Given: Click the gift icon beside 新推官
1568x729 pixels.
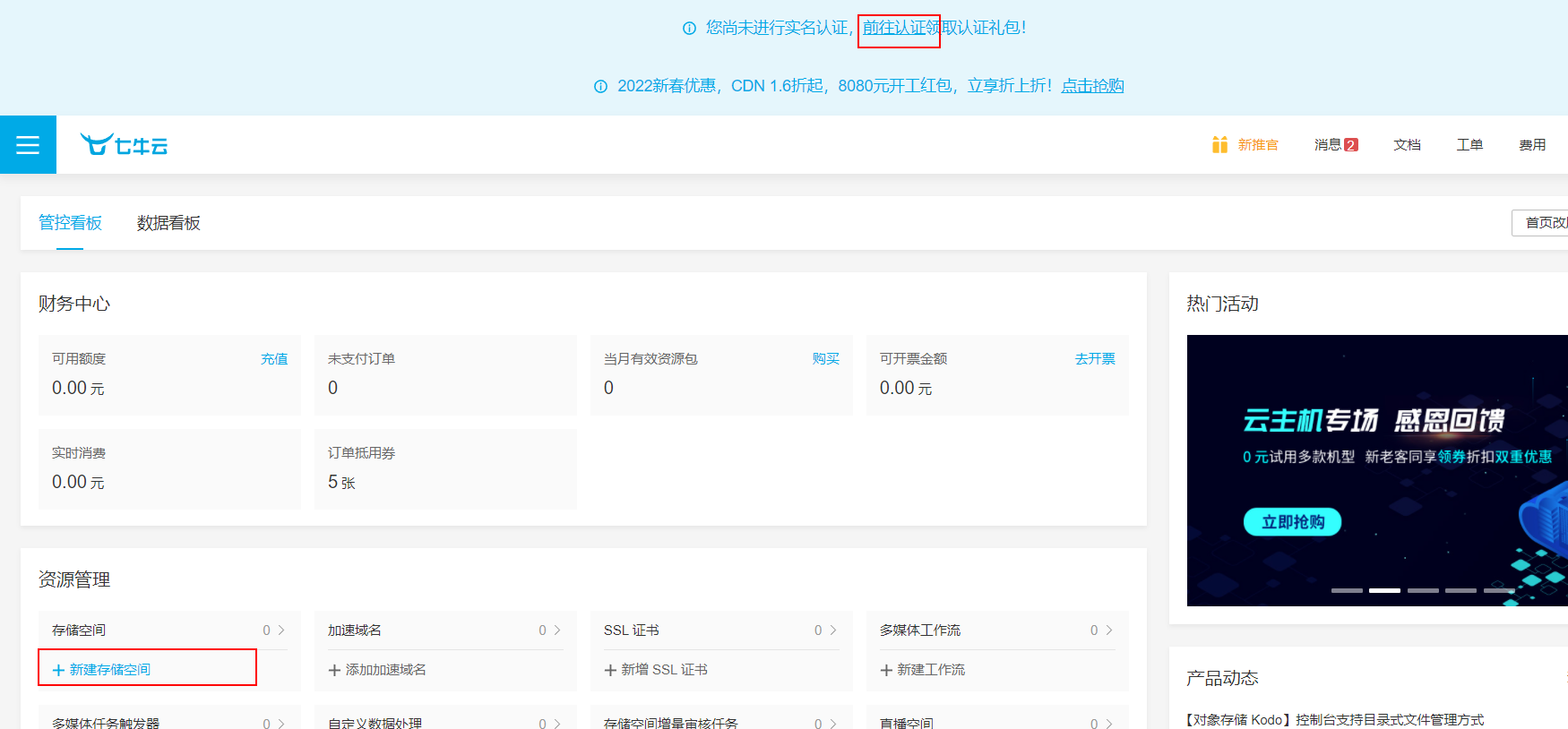Looking at the screenshot, I should (x=1219, y=144).
